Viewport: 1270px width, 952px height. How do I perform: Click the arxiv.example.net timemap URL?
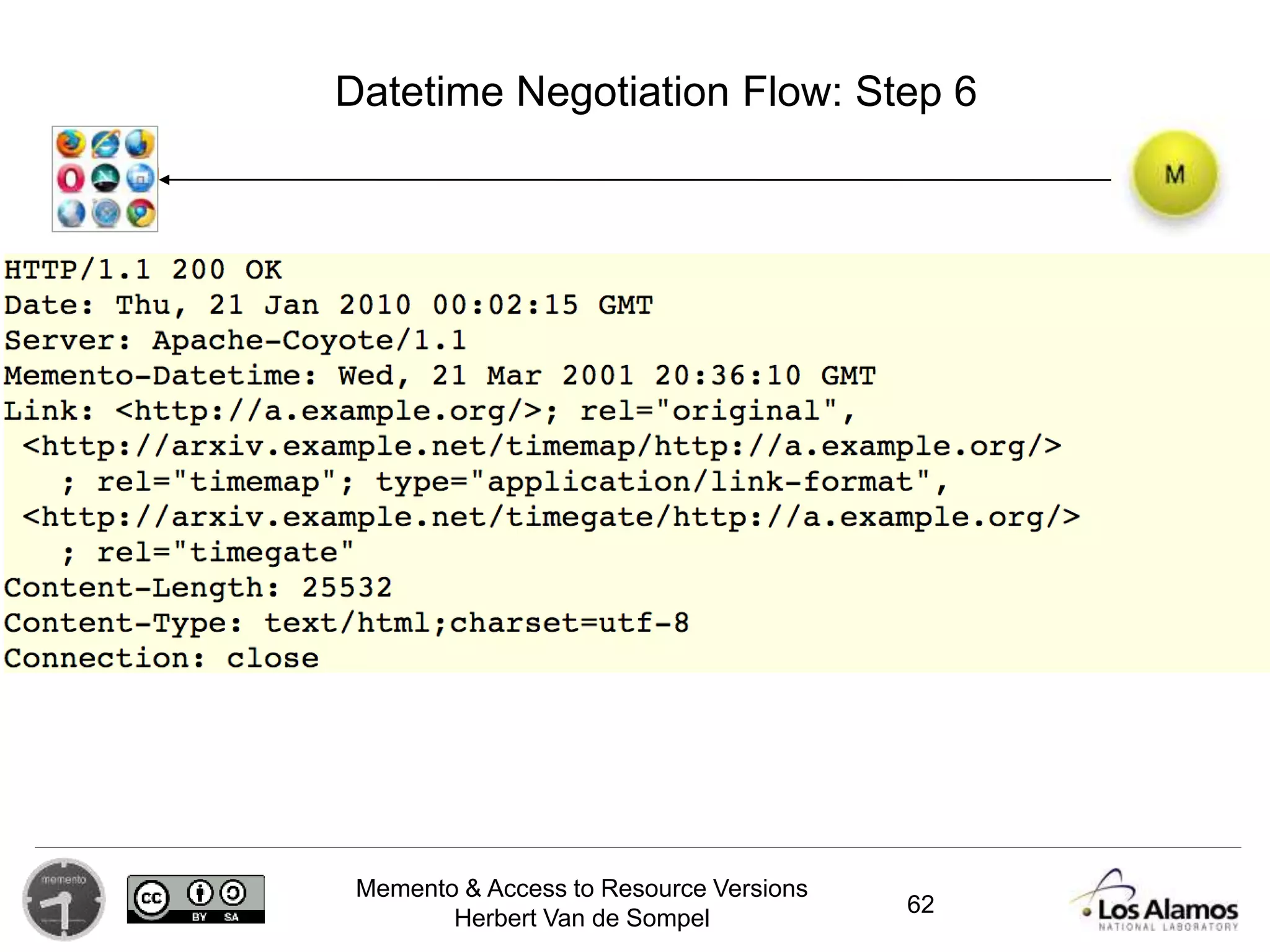click(542, 447)
